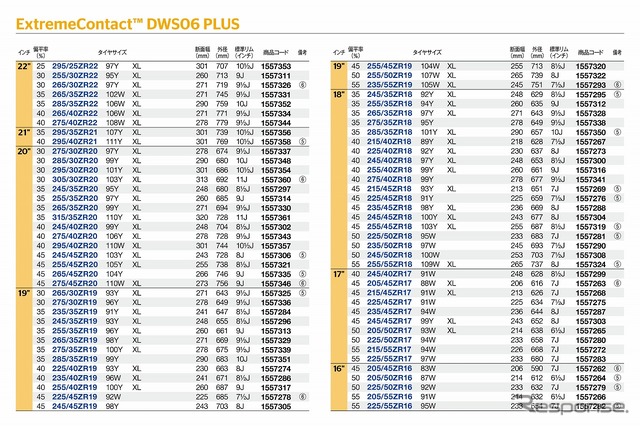This screenshot has height=426, width=640.
Task: Click product code 1557306
Action: (x=276, y=255)
